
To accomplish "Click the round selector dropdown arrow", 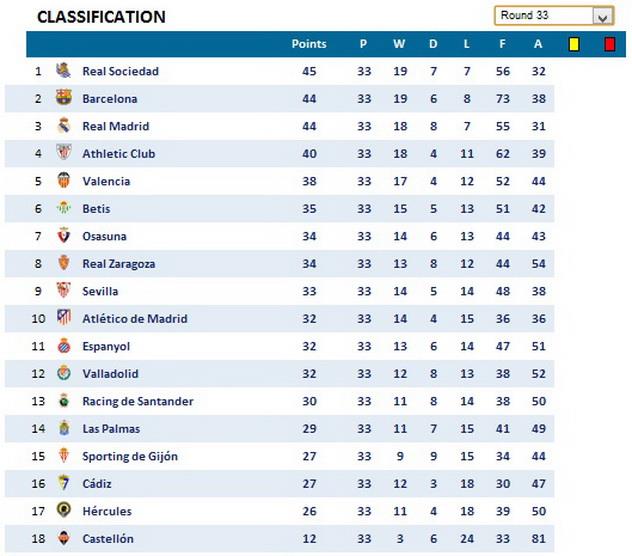I will [603, 16].
